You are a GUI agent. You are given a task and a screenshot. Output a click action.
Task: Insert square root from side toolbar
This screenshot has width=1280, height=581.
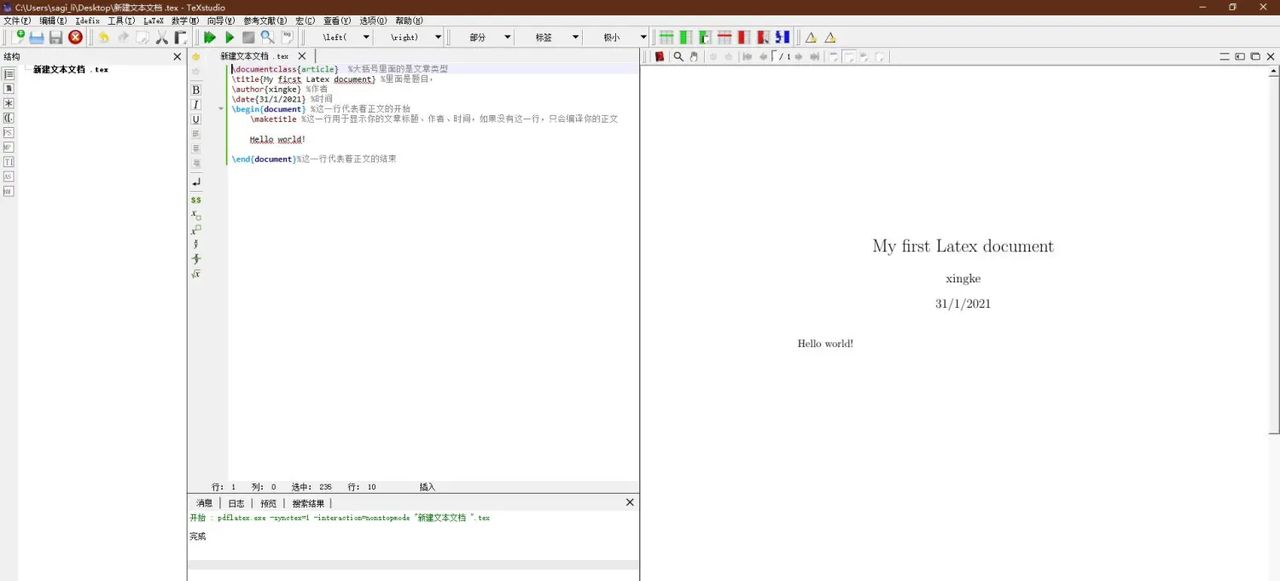(x=196, y=274)
